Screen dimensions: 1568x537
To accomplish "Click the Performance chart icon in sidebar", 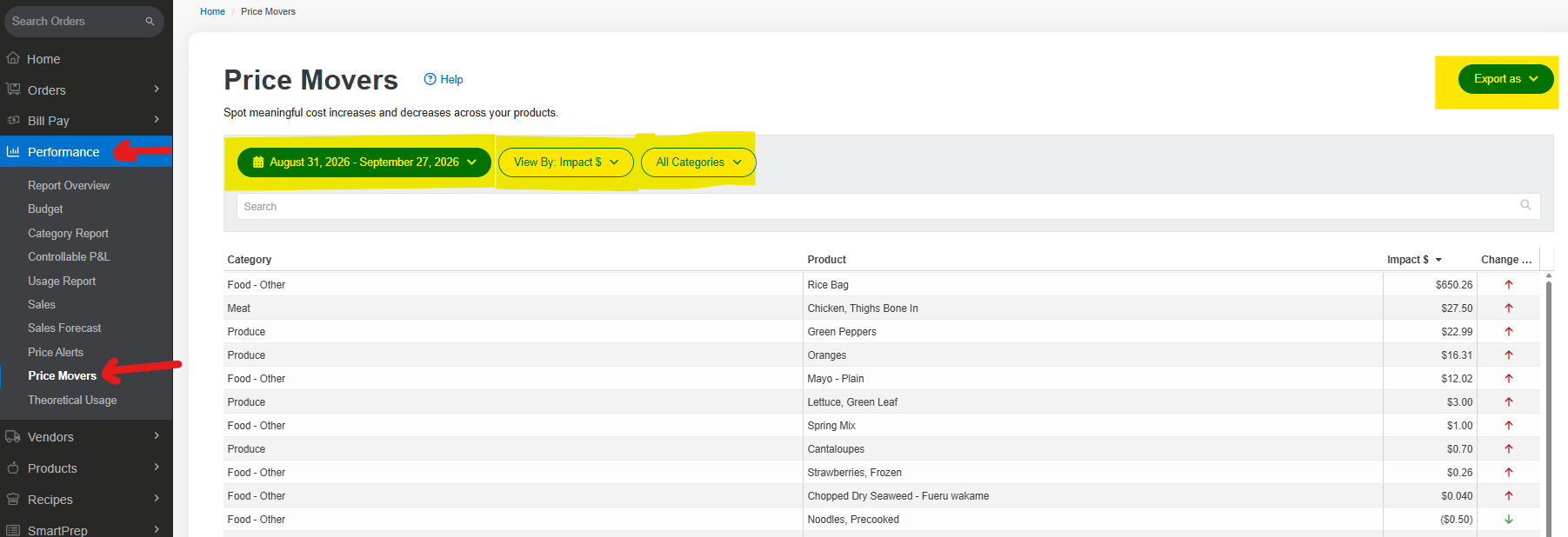I will (x=13, y=151).
